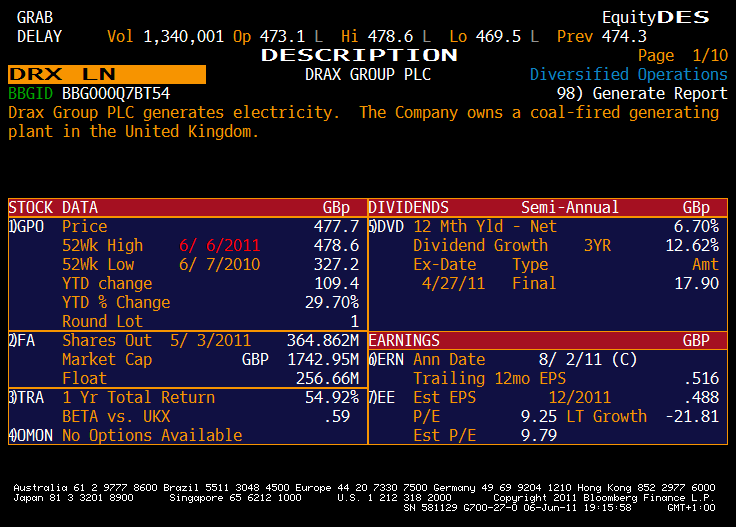Click the BBGID label
This screenshot has width=736, height=527.
[x=31, y=93]
